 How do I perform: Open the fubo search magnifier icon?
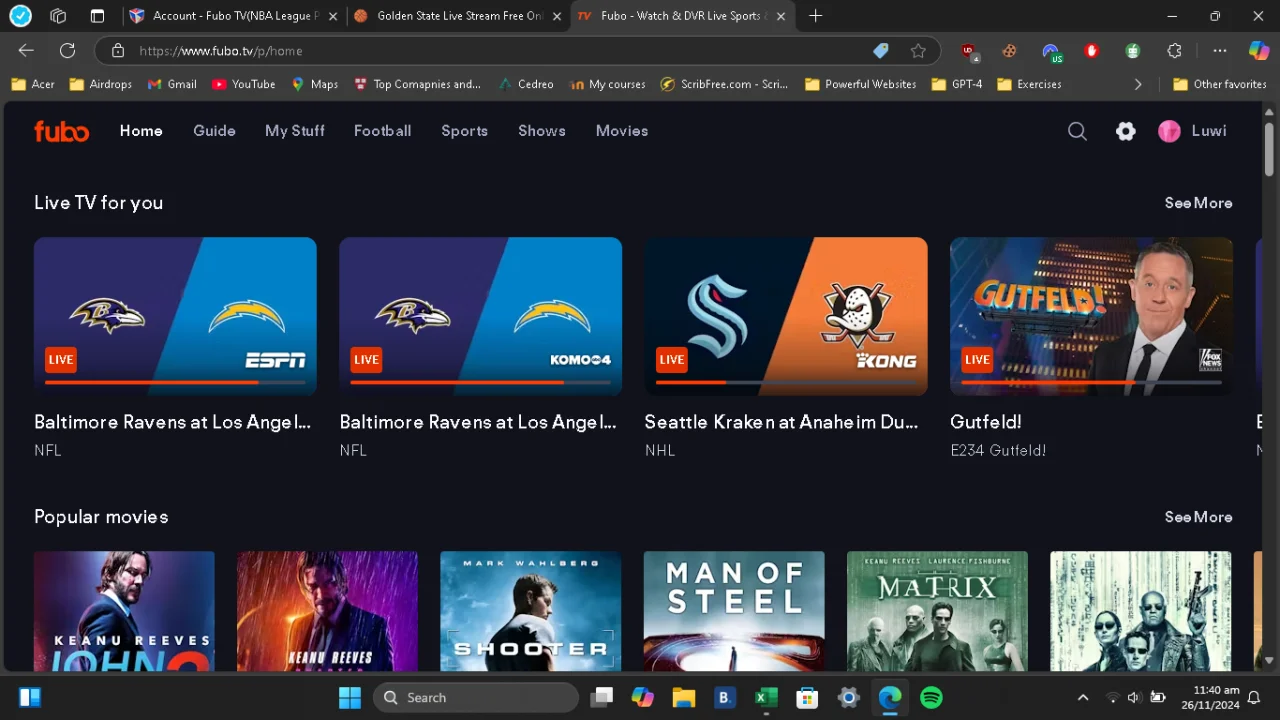pos(1077,131)
